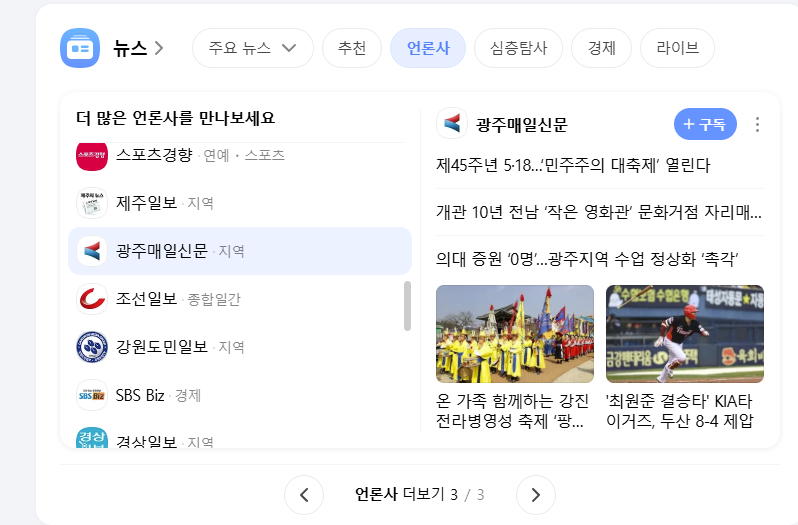Screen dimensions: 798x525
Task: Switch to the 심층탐사 tab
Action: tap(518, 48)
